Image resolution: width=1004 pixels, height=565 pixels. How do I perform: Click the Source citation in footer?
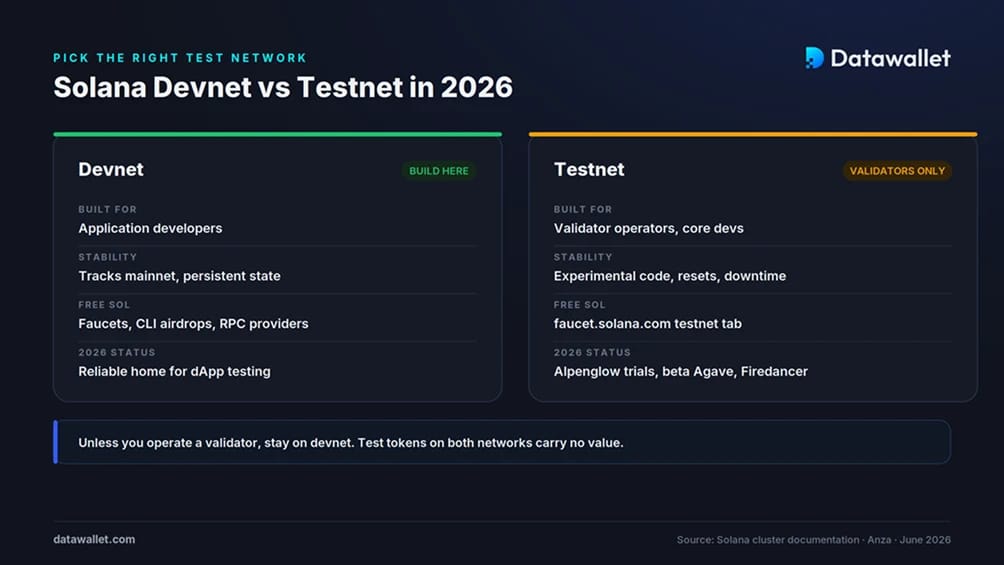tap(814, 540)
